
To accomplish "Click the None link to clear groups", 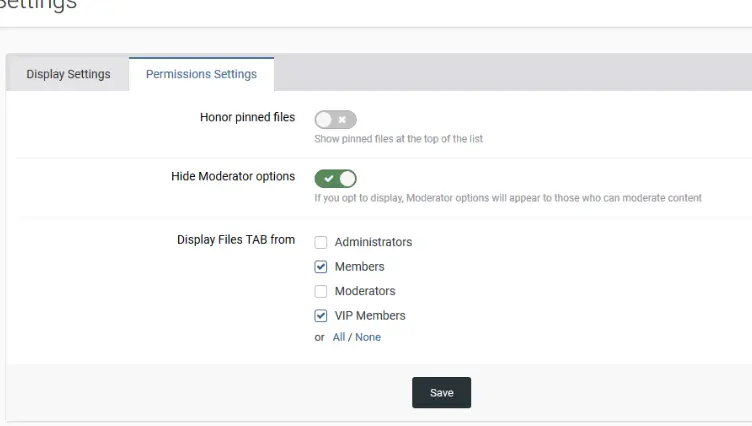I will [x=368, y=337].
